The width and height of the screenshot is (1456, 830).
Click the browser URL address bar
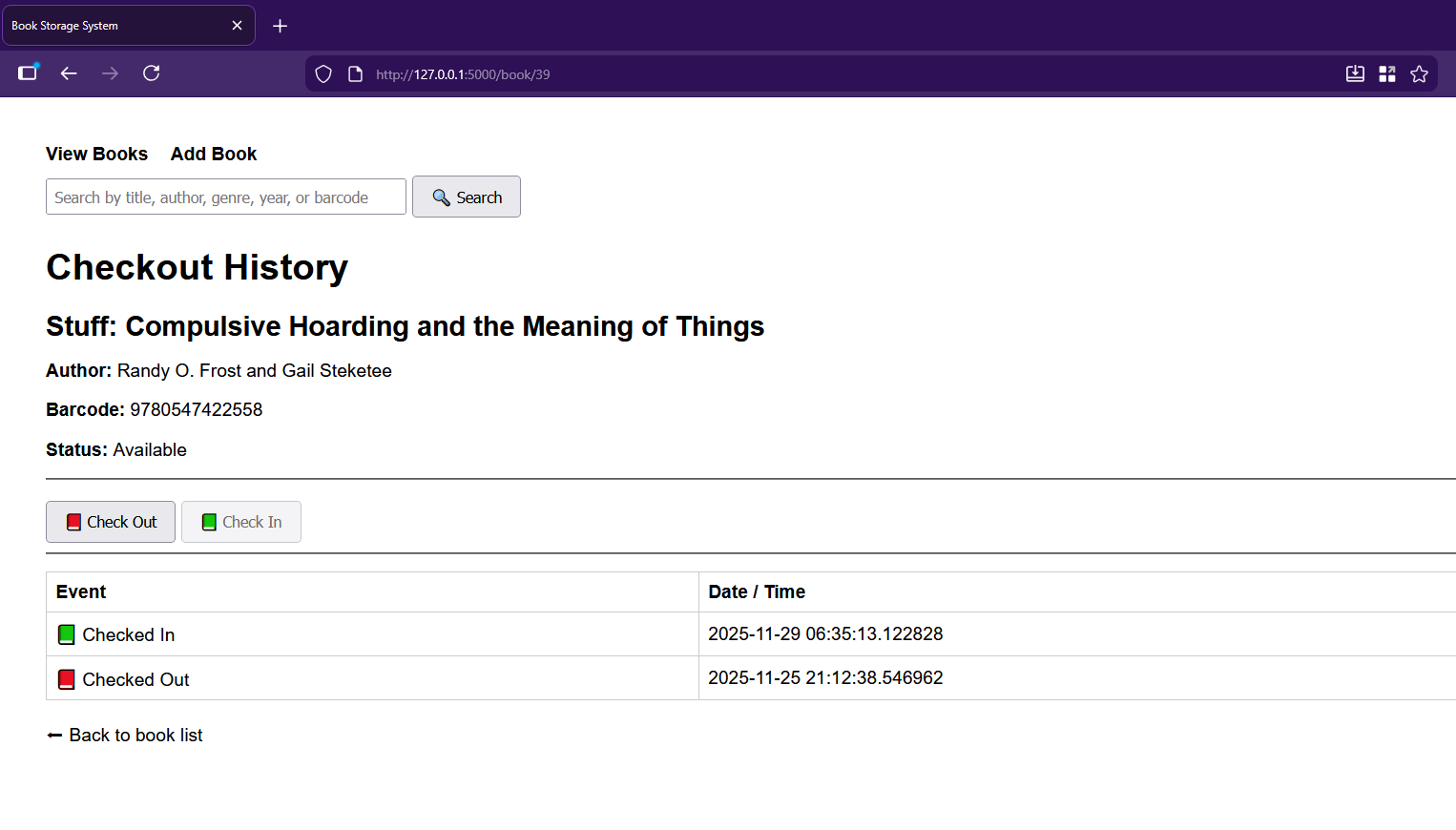coord(763,74)
